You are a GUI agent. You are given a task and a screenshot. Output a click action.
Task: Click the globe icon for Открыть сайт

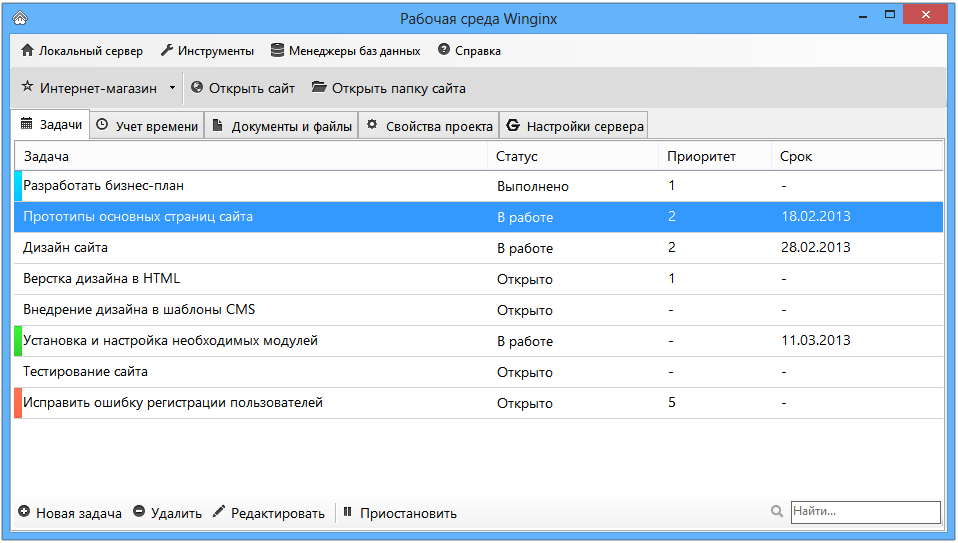coord(197,87)
